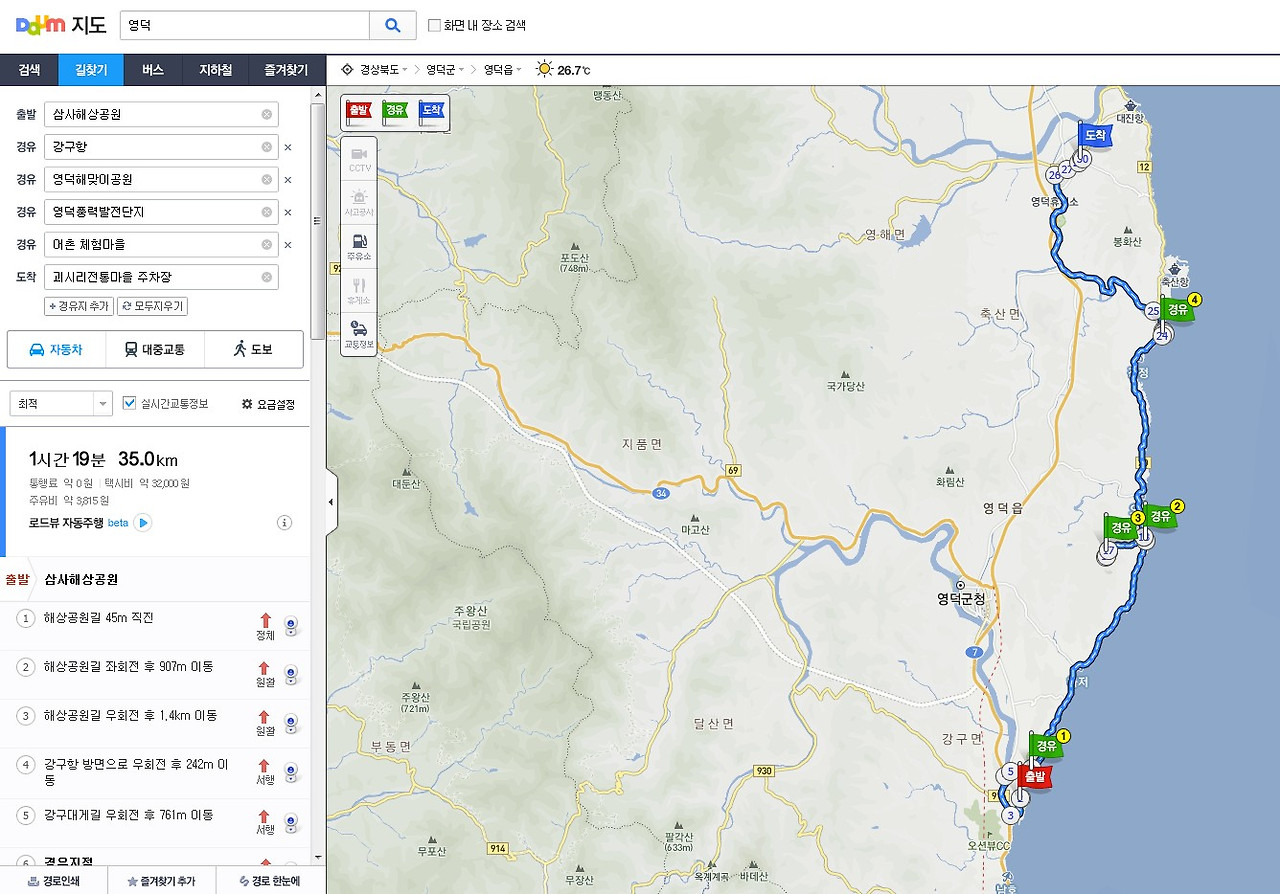1280x894 pixels.
Task: Show 주유소 gas stations on map
Action: 359,246
